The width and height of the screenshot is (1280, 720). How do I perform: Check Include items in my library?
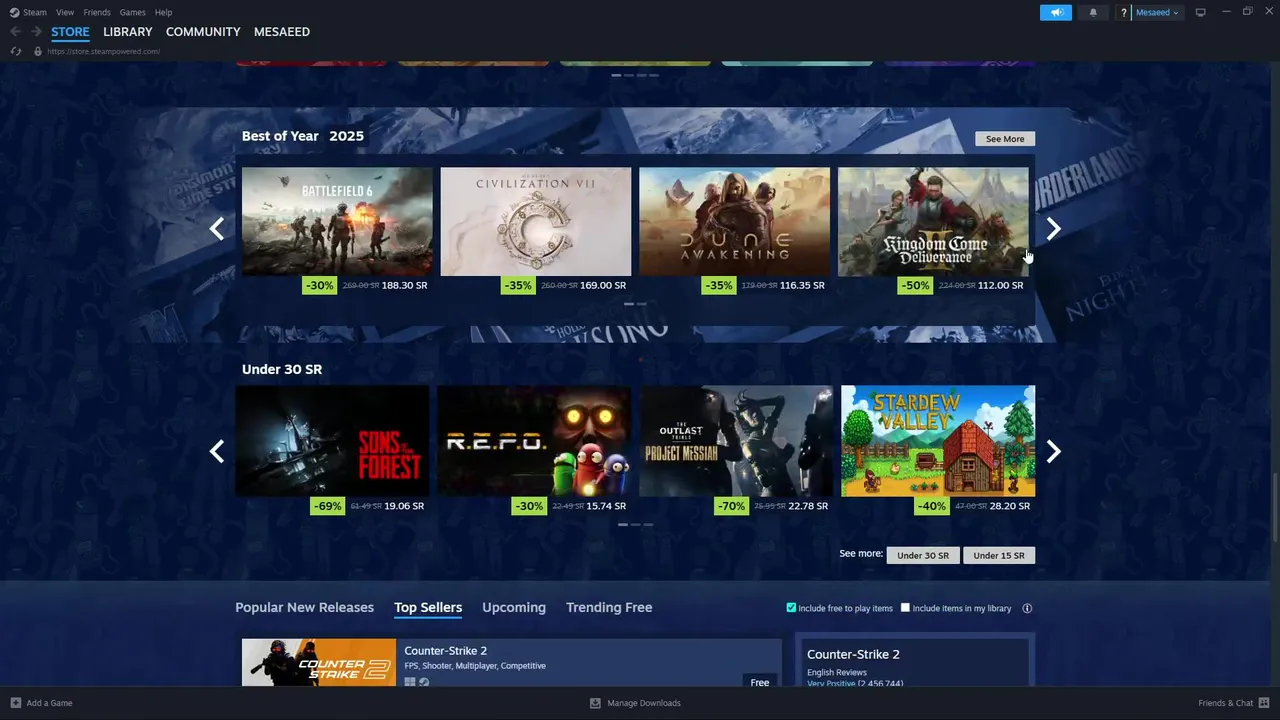pos(905,608)
